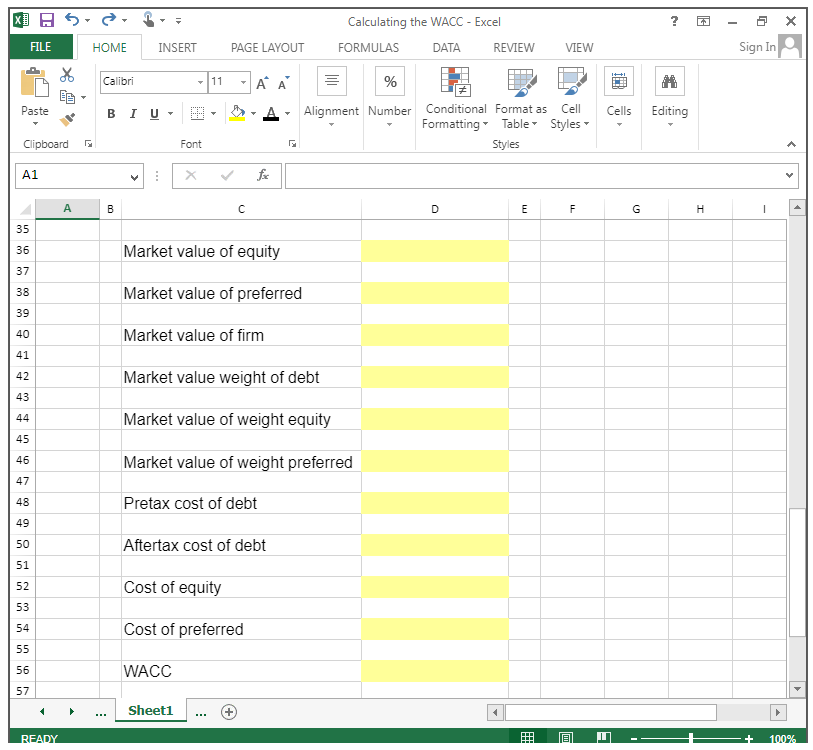Toggle Bold formatting
The height and width of the screenshot is (750, 813).
111,114
